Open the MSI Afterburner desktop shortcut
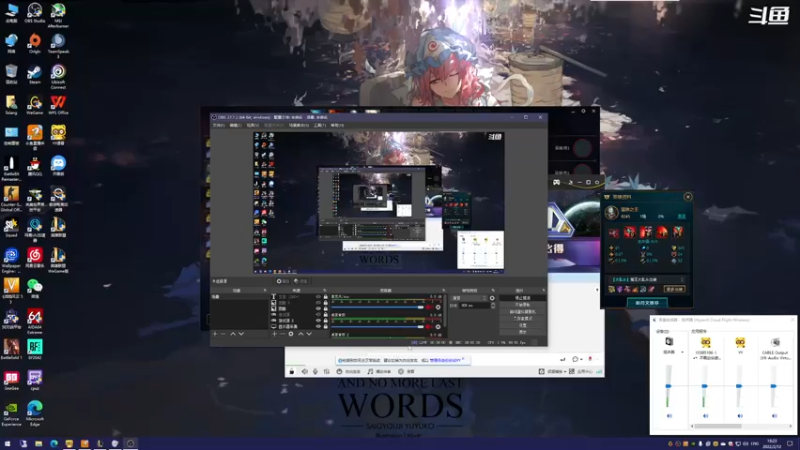The image size is (800, 450). (x=58, y=14)
